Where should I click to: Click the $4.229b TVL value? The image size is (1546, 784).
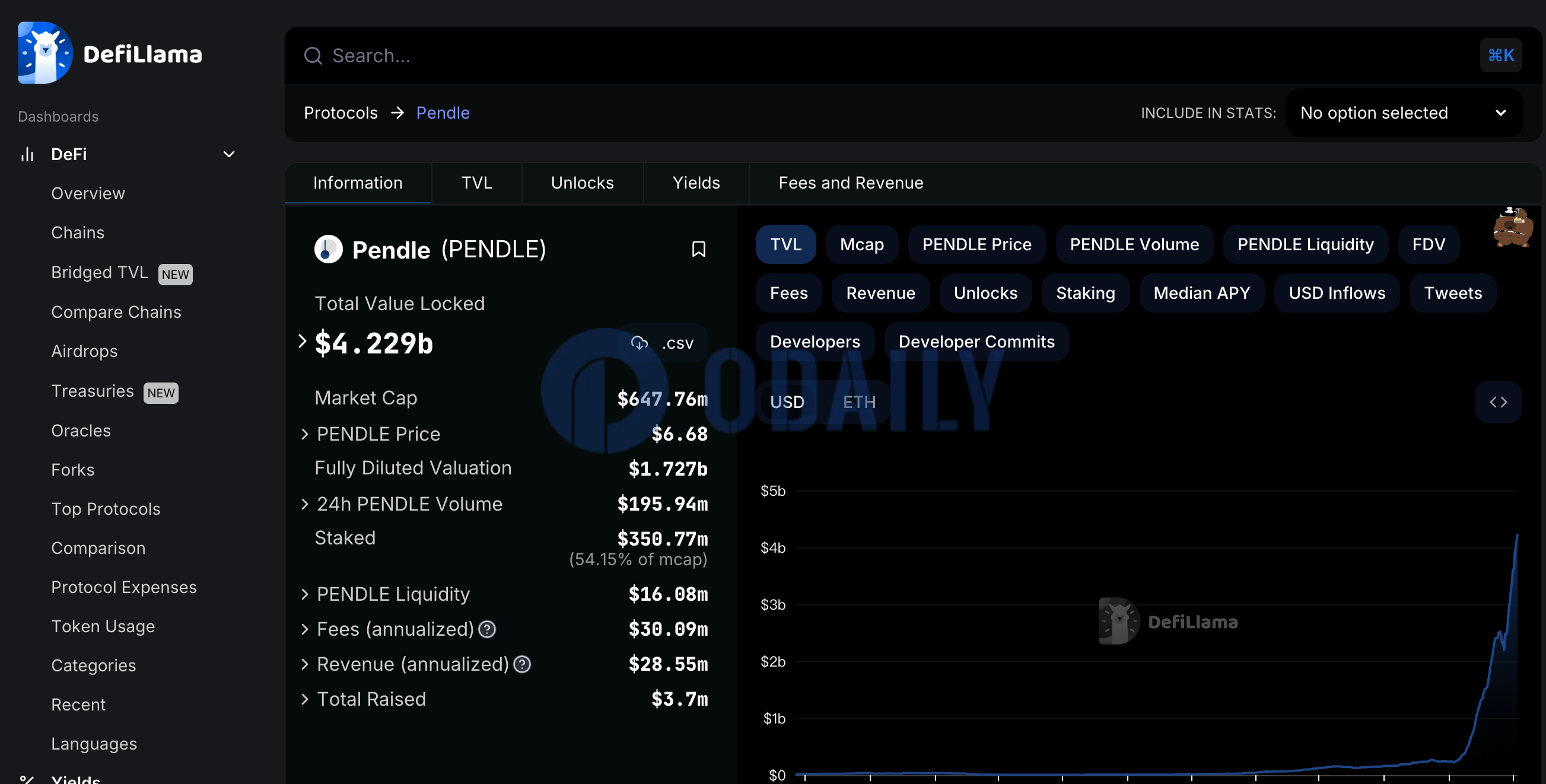click(373, 344)
